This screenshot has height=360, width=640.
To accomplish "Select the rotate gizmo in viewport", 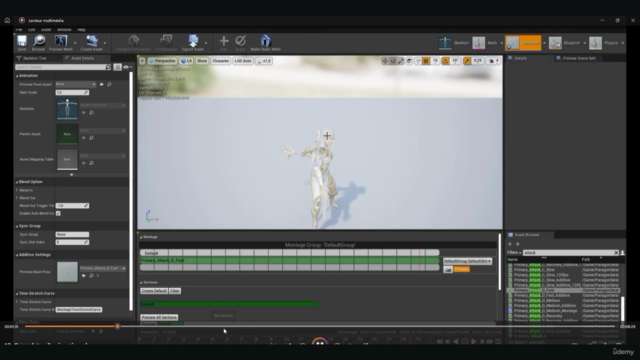I will (393, 61).
